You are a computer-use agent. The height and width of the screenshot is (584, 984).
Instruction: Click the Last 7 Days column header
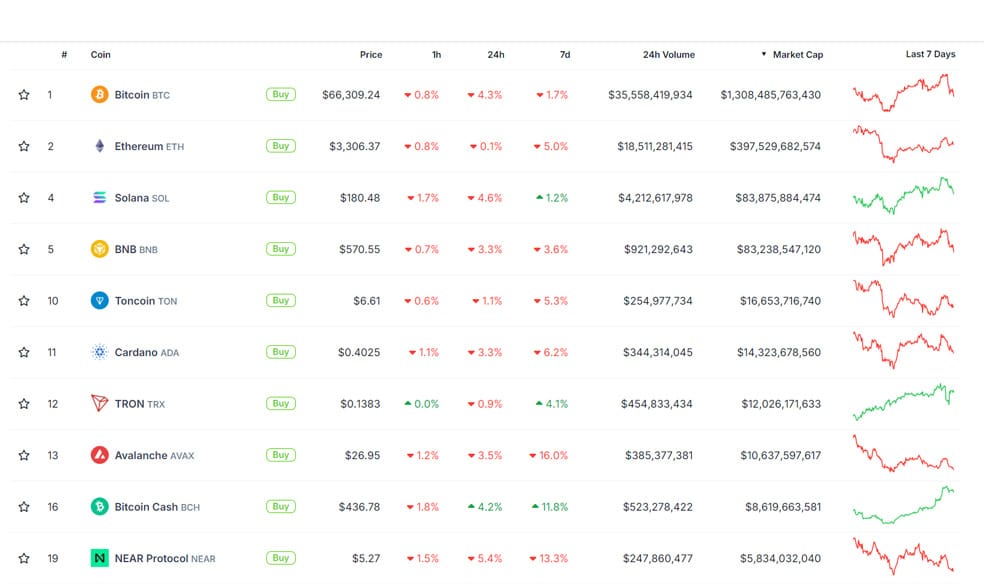tap(930, 54)
